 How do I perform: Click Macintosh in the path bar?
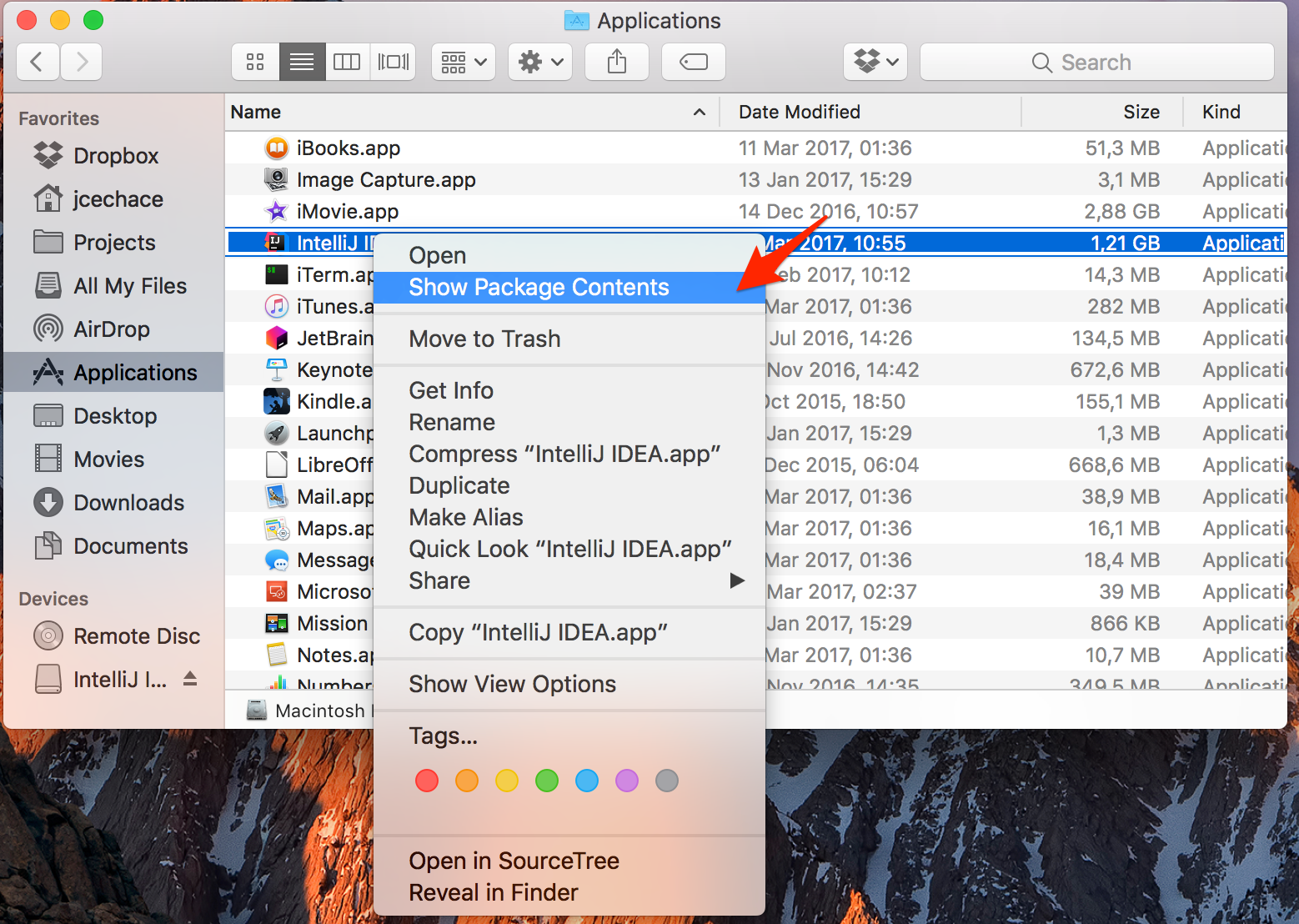[x=309, y=711]
